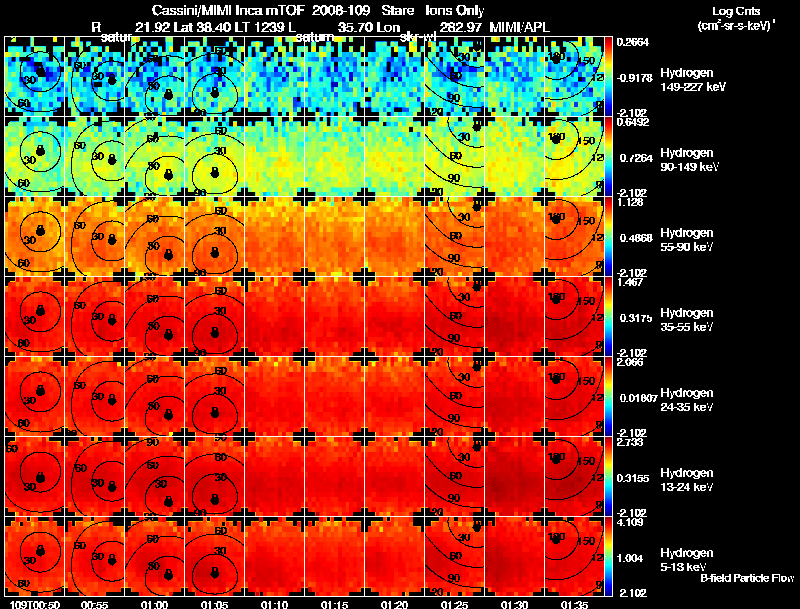Click the '35.70 Lon' header value
This screenshot has width=800, height=609.
point(369,27)
